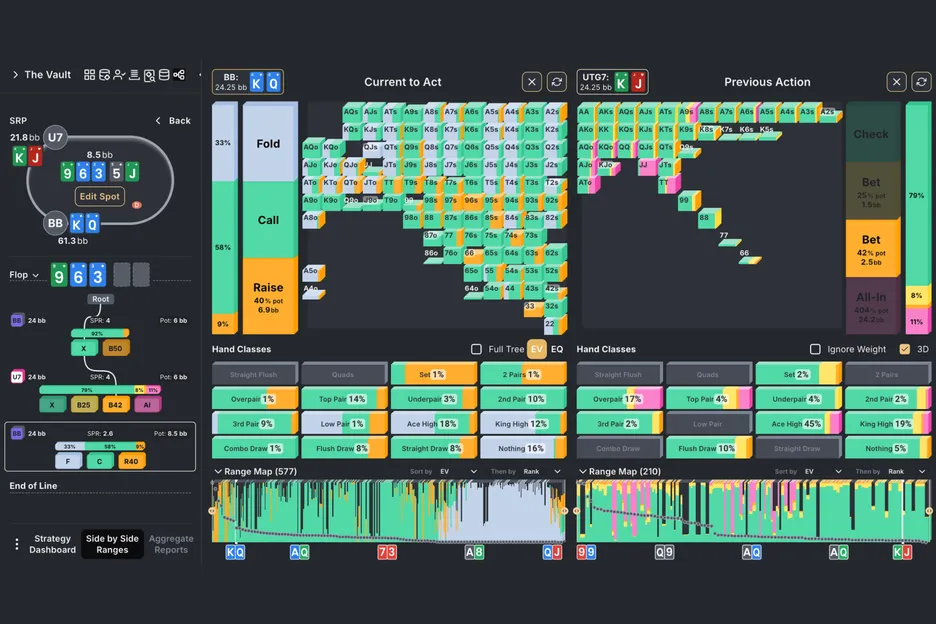
Task: Click the Edit Spot button
Action: 99,197
